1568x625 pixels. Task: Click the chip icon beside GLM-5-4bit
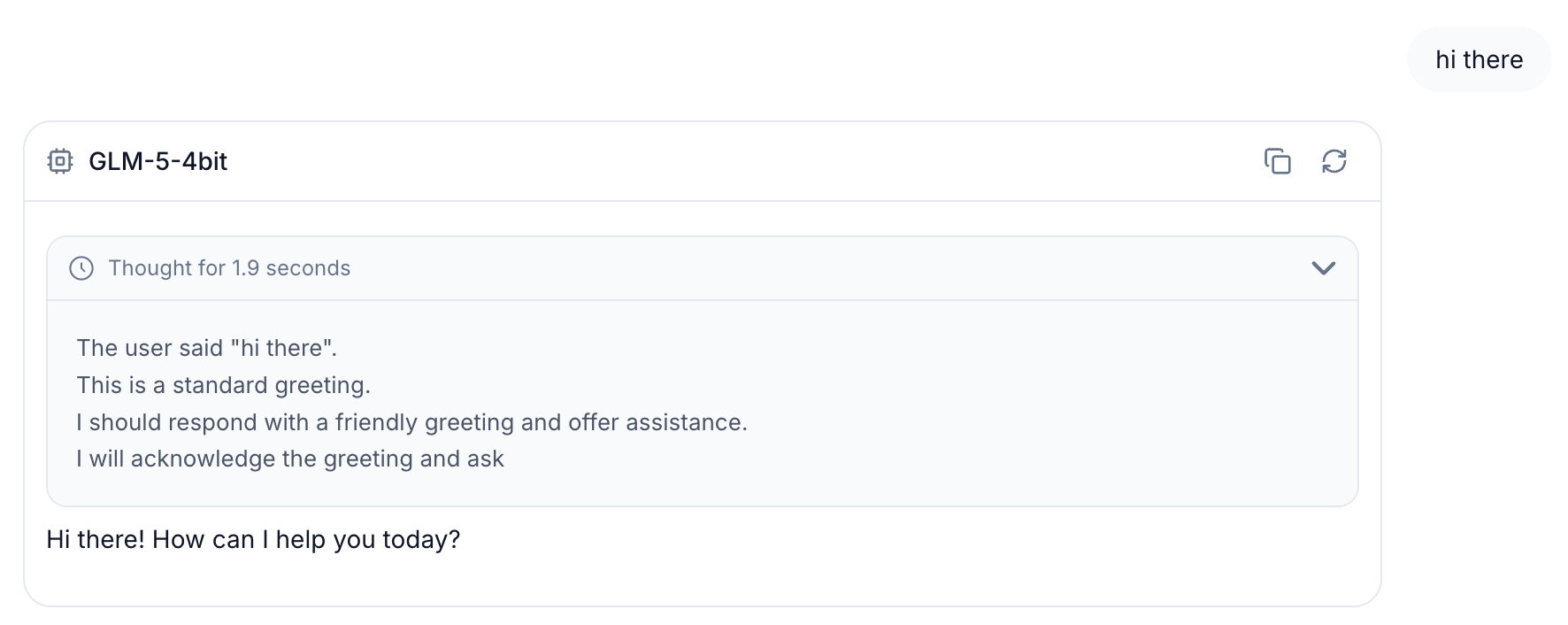click(x=60, y=161)
